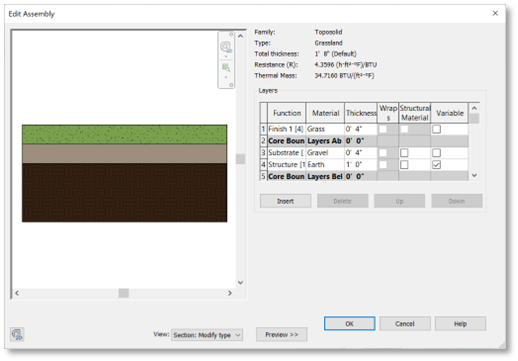518x361 pixels.
Task: Click the layers table scroll down arrow
Action: pos(474,175)
